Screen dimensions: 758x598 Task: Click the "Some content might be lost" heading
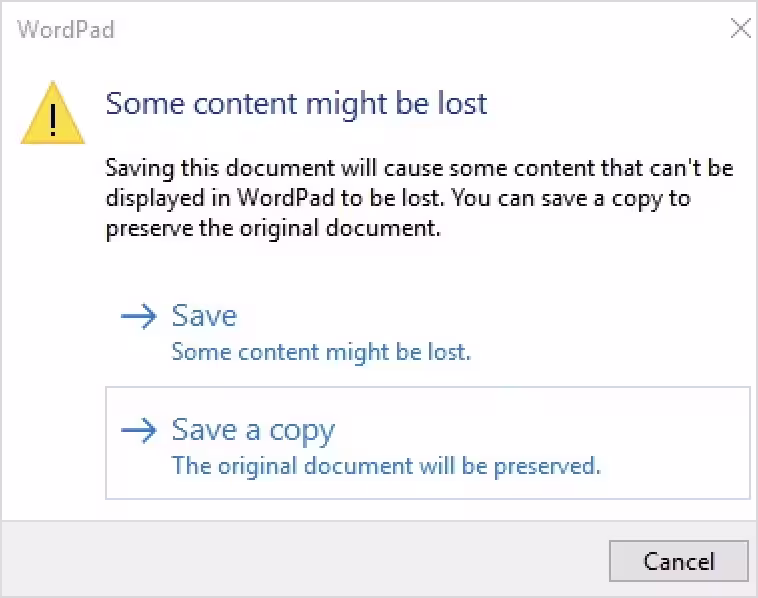(x=296, y=103)
